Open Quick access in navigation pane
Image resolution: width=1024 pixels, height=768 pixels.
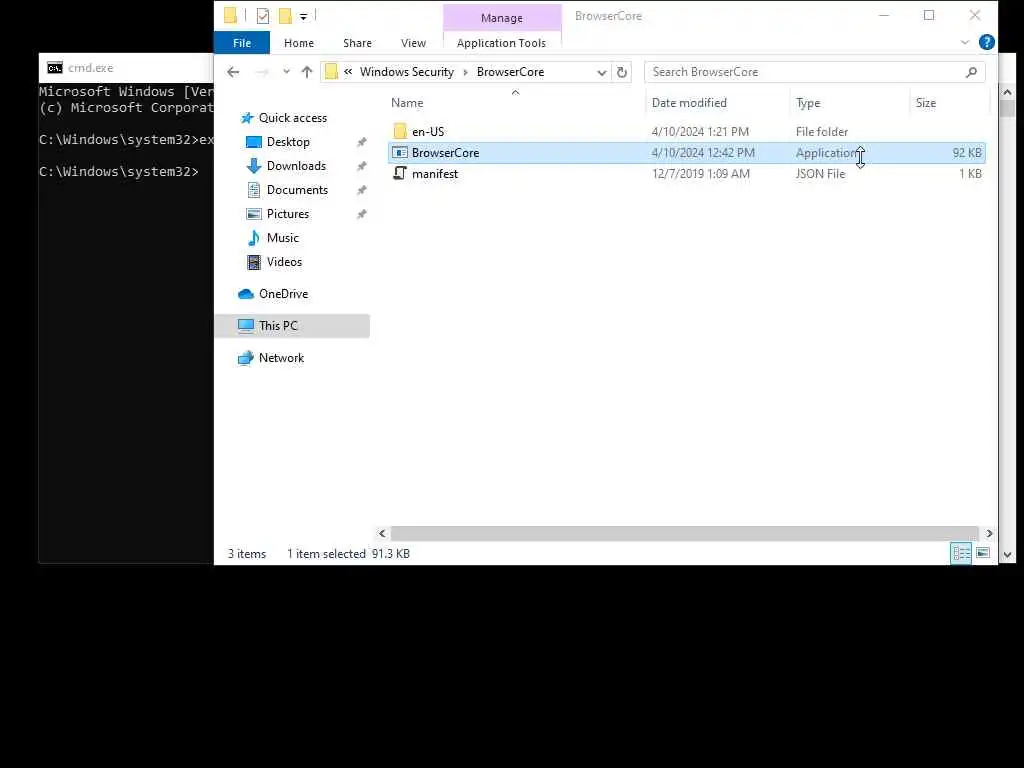293,118
